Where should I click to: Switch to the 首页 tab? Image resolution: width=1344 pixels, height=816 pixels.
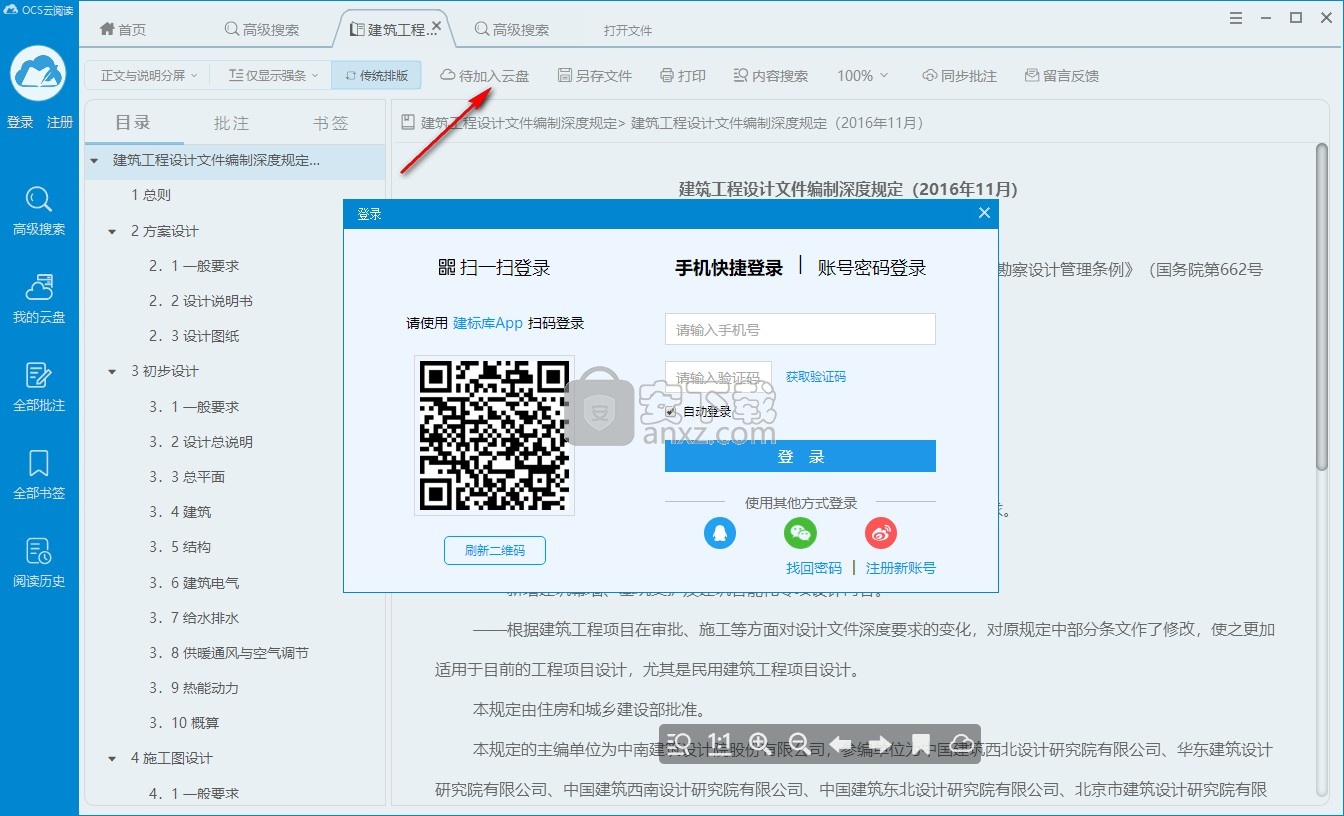tap(122, 29)
